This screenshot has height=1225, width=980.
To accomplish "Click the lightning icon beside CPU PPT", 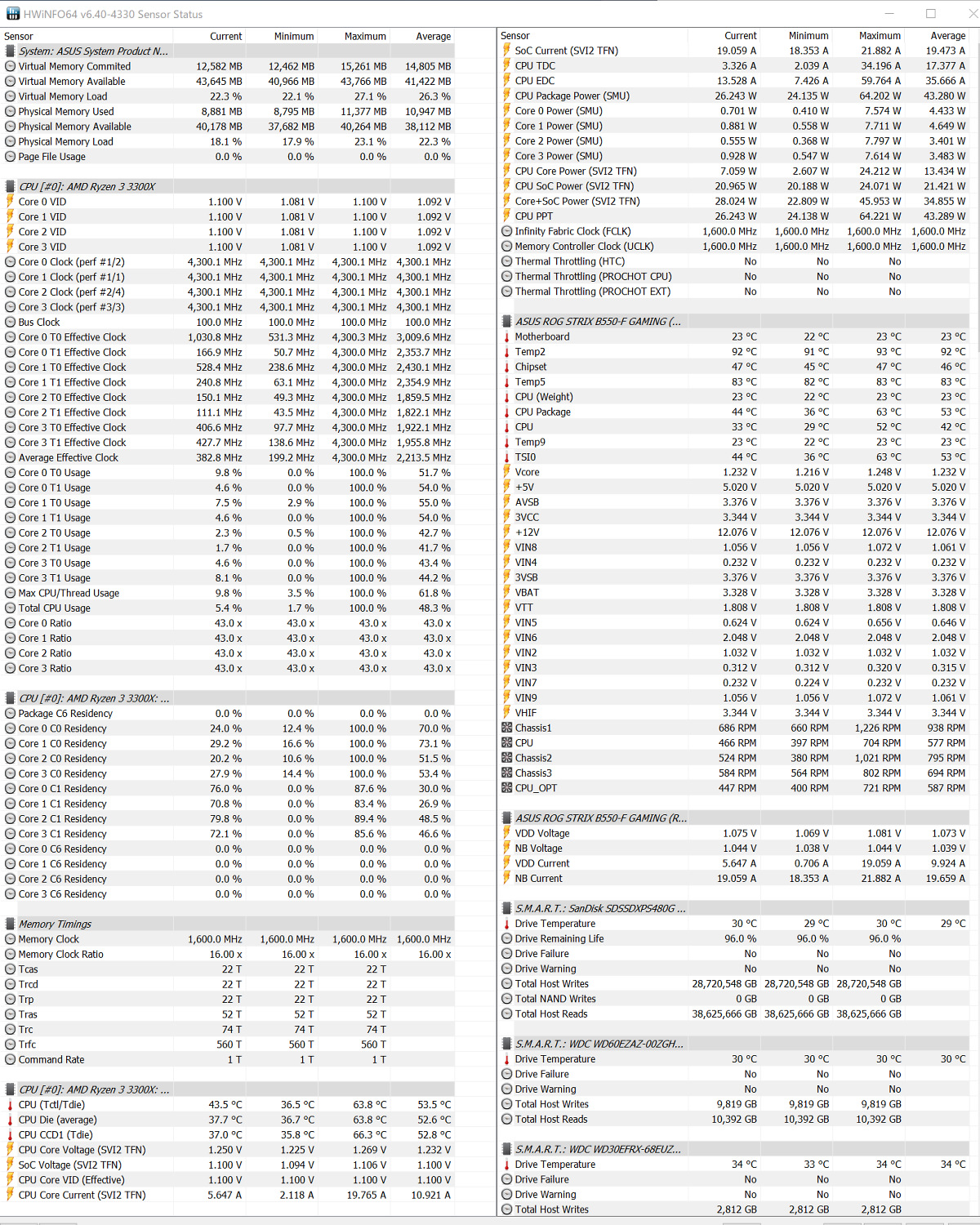I will (506, 216).
